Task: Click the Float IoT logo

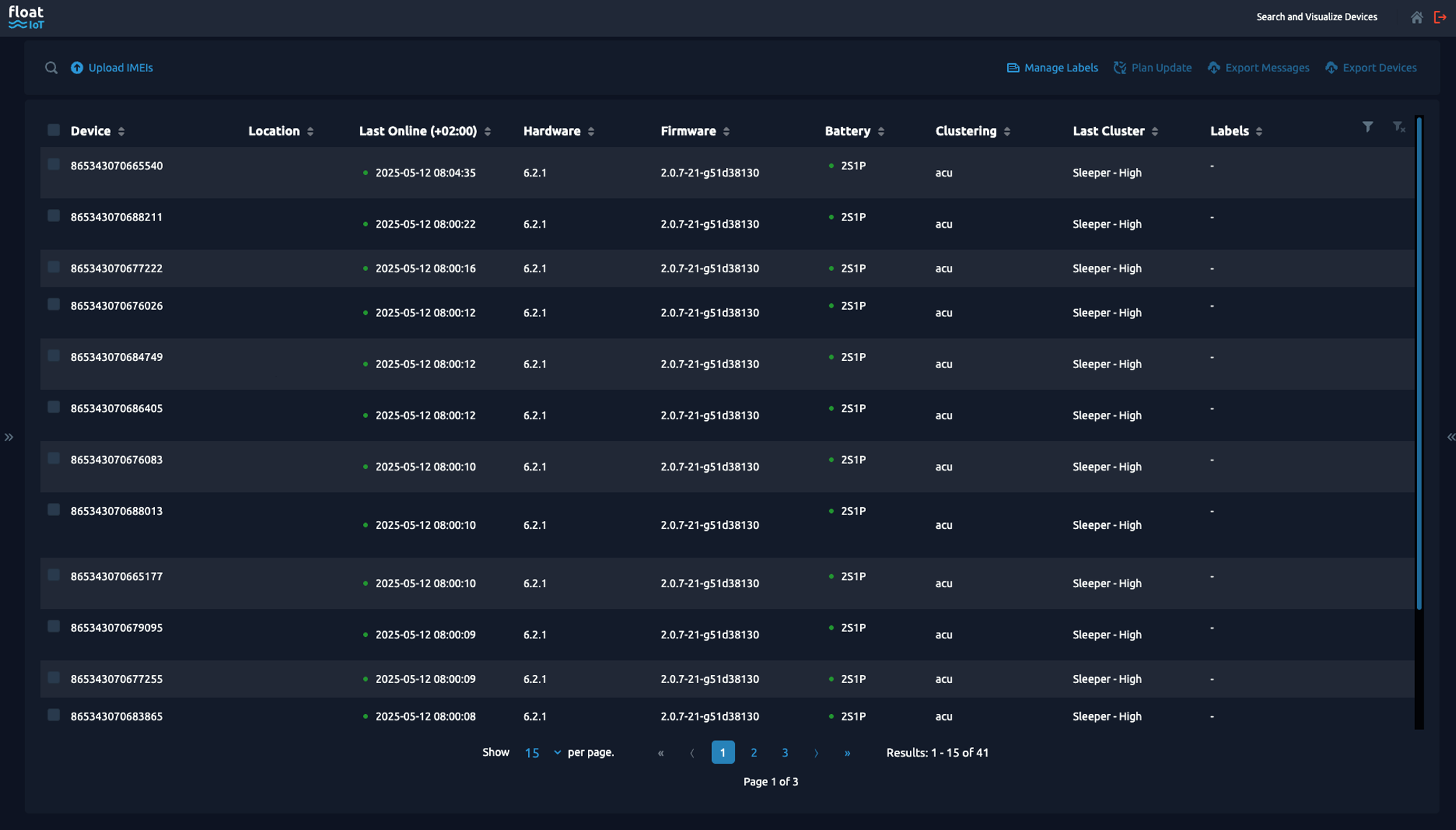Action: click(27, 17)
